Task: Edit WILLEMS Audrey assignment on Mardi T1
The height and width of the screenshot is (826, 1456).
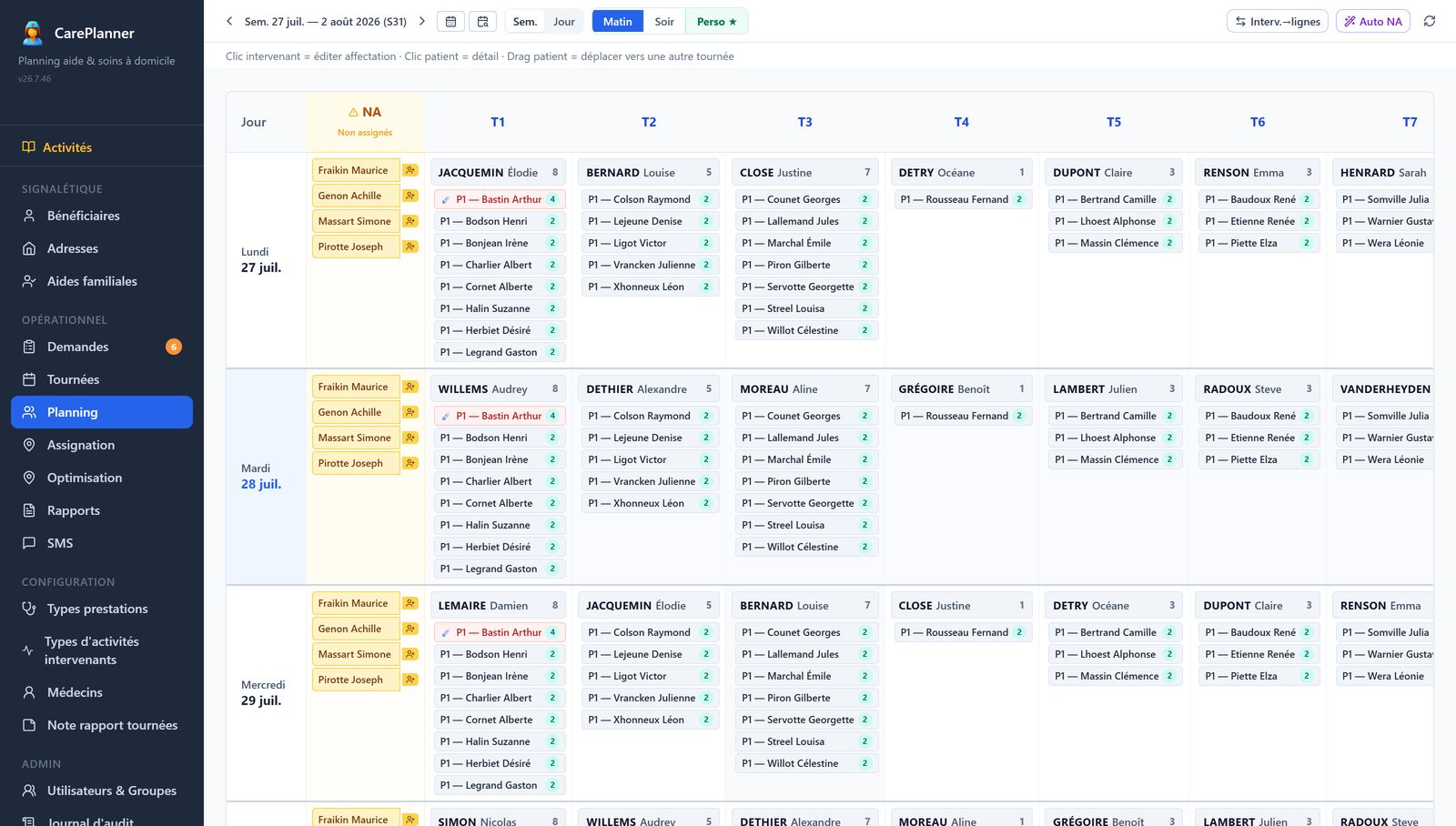Action: [x=498, y=388]
